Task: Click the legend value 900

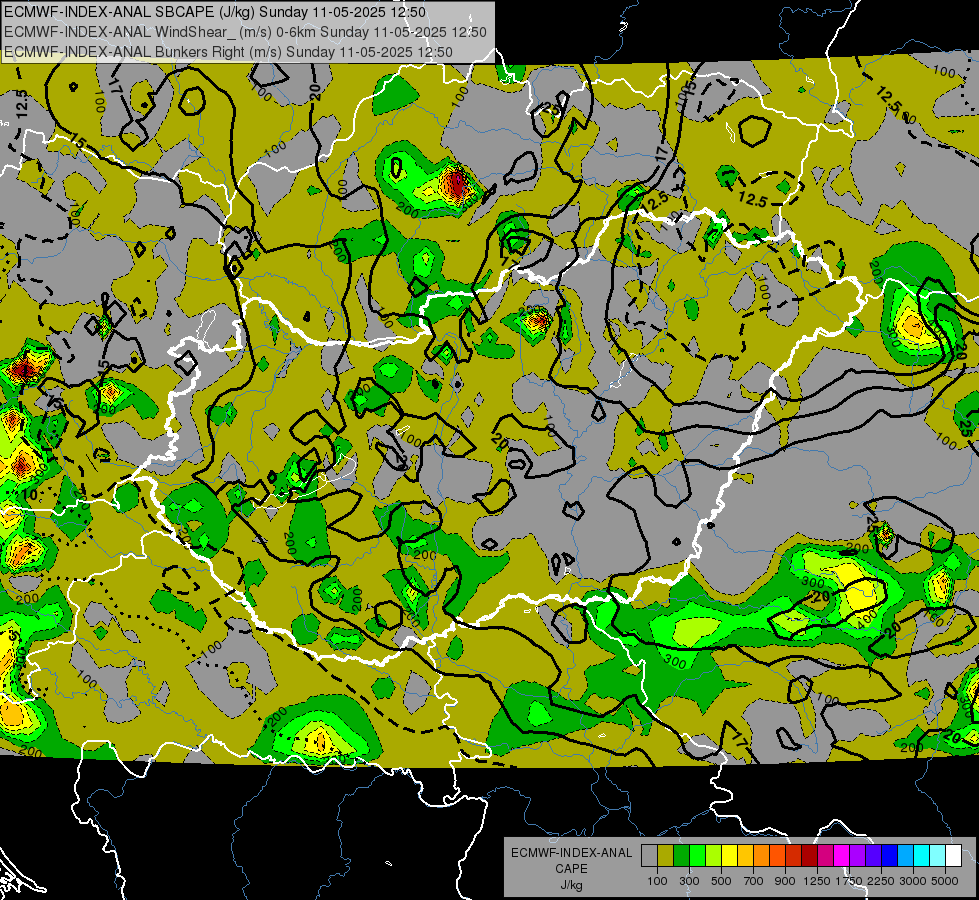Action: coord(785,881)
